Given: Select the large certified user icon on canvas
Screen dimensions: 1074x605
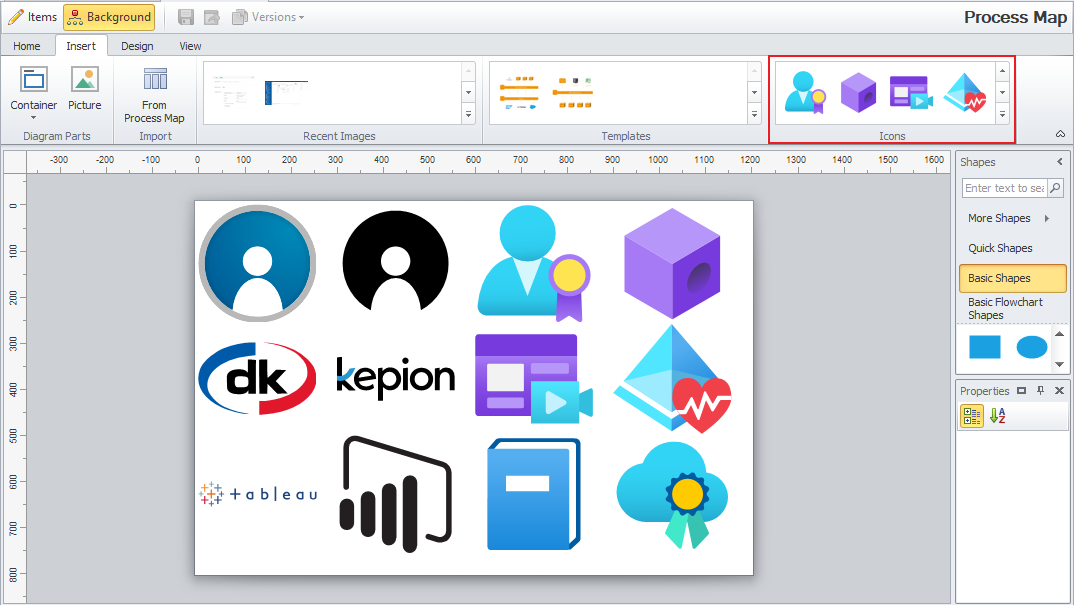Looking at the screenshot, I should pyautogui.click(x=534, y=264).
